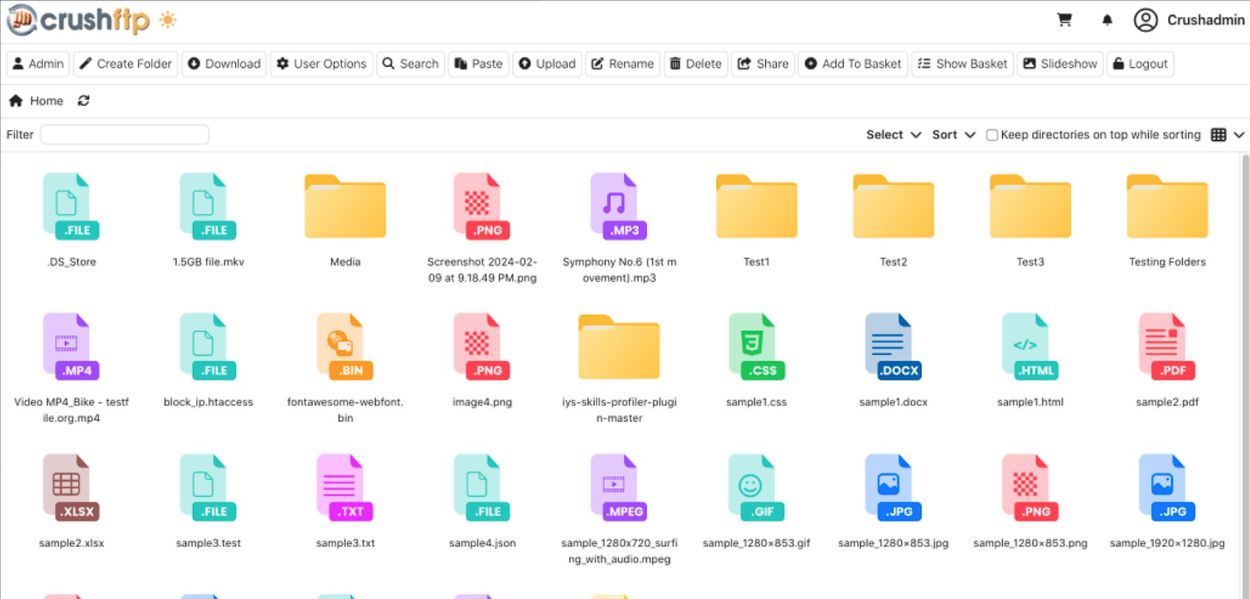Enable Keep directories on top while sorting
1250x599 pixels.
click(992, 135)
